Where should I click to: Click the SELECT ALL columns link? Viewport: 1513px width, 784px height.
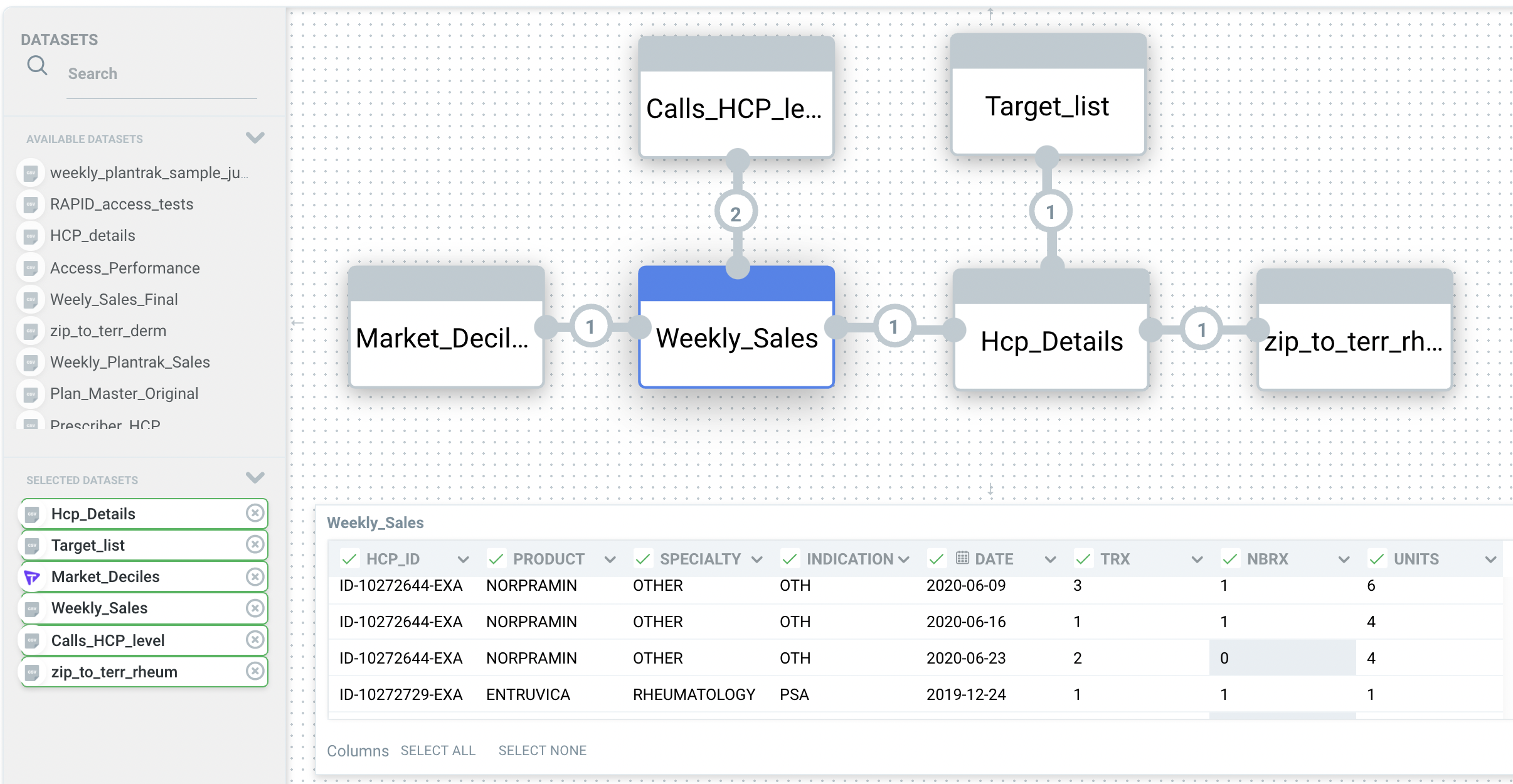pos(438,750)
